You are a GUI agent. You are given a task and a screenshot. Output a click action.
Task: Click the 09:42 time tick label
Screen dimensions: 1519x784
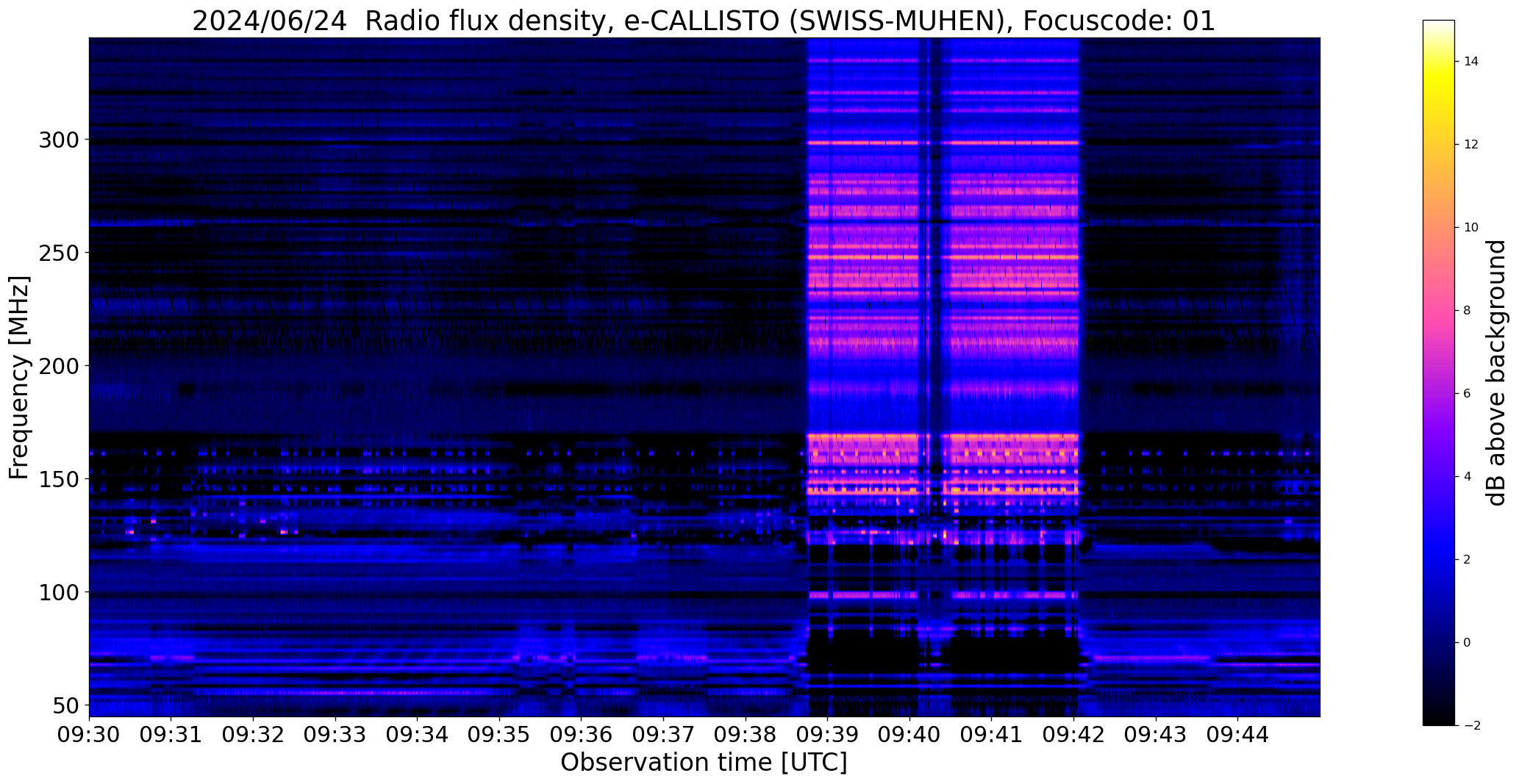pos(1073,735)
